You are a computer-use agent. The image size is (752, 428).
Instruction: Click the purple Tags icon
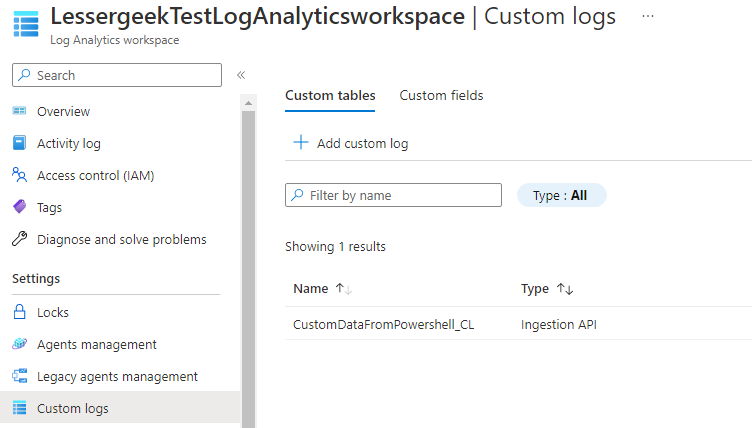point(19,207)
